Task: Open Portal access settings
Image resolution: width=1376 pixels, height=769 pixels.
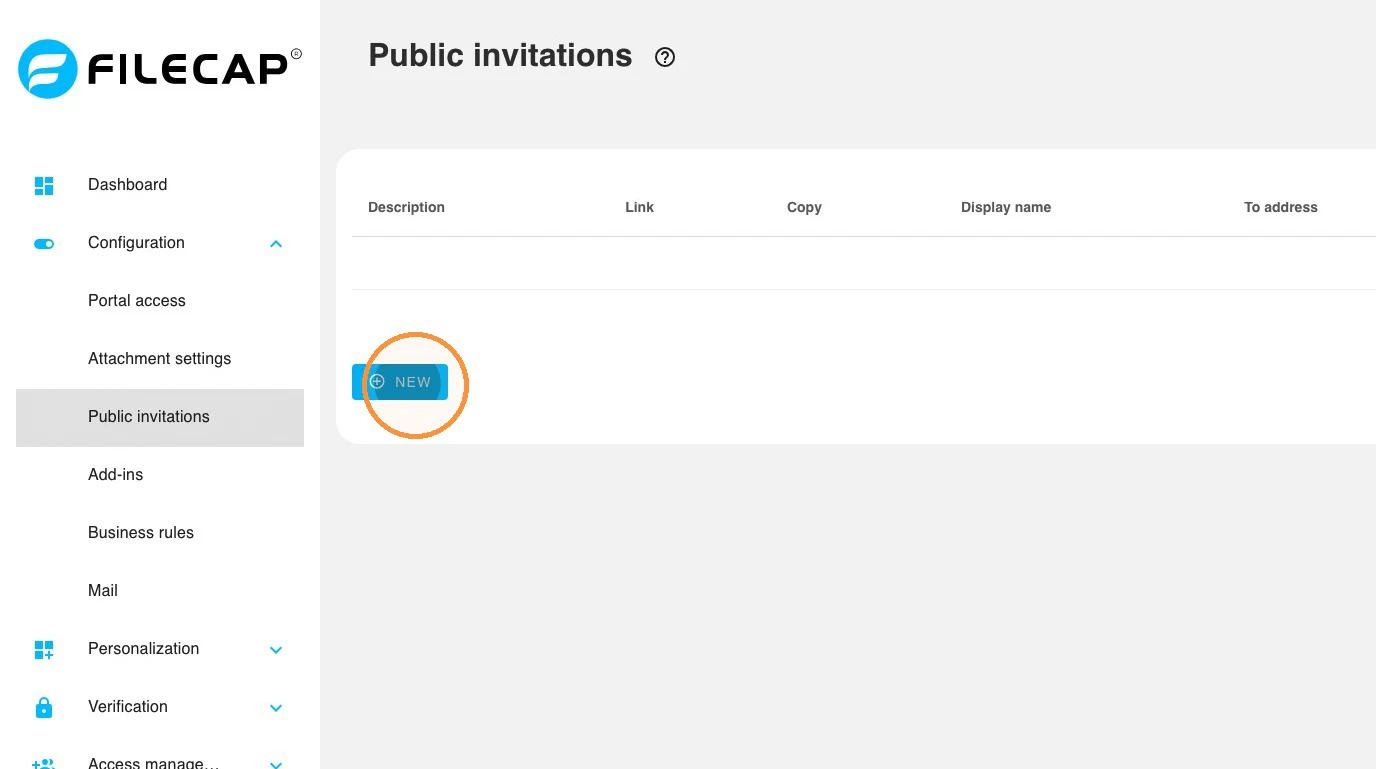Action: [160, 301]
